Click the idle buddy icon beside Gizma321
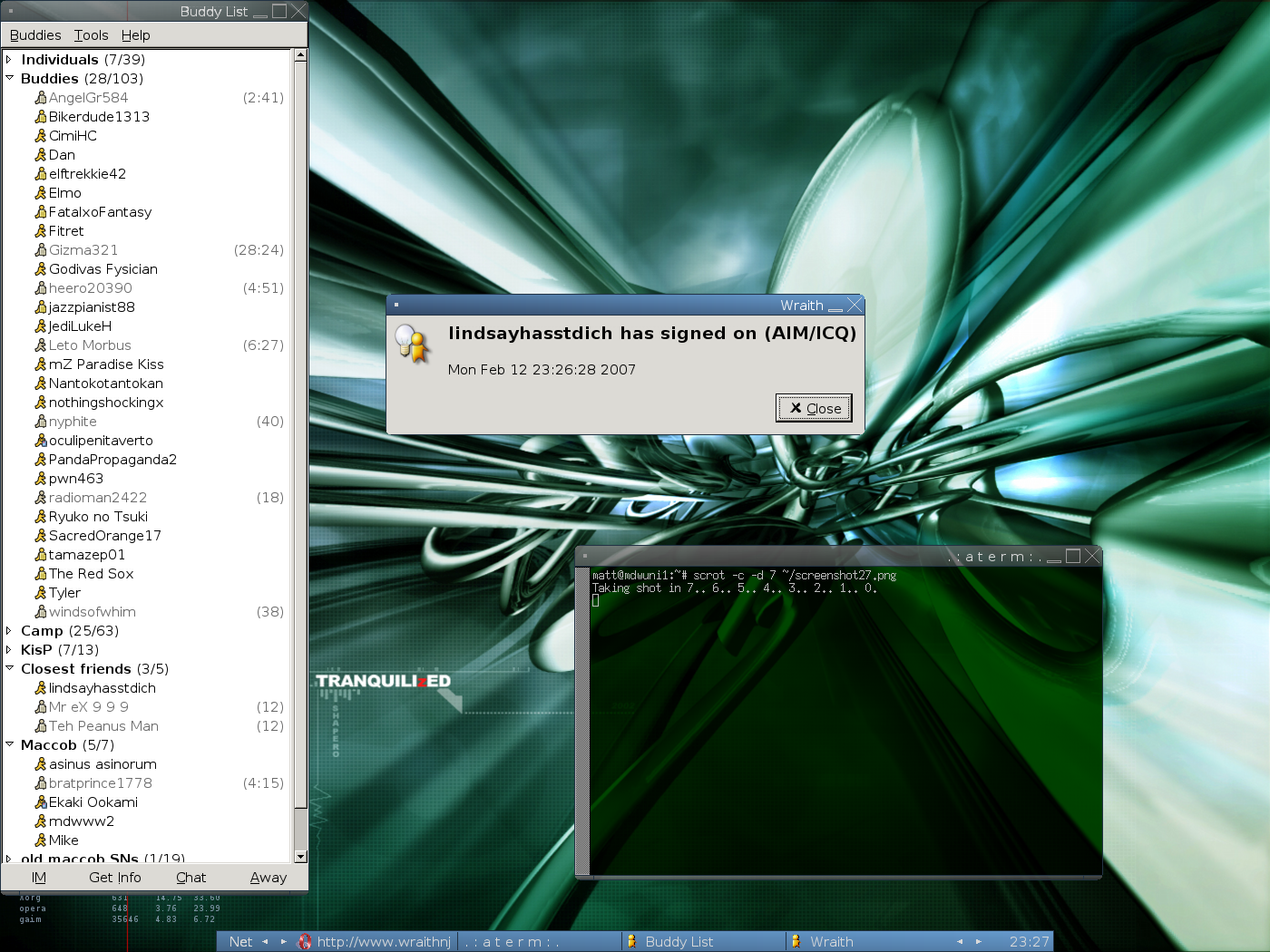This screenshot has width=1270, height=952. click(x=40, y=250)
